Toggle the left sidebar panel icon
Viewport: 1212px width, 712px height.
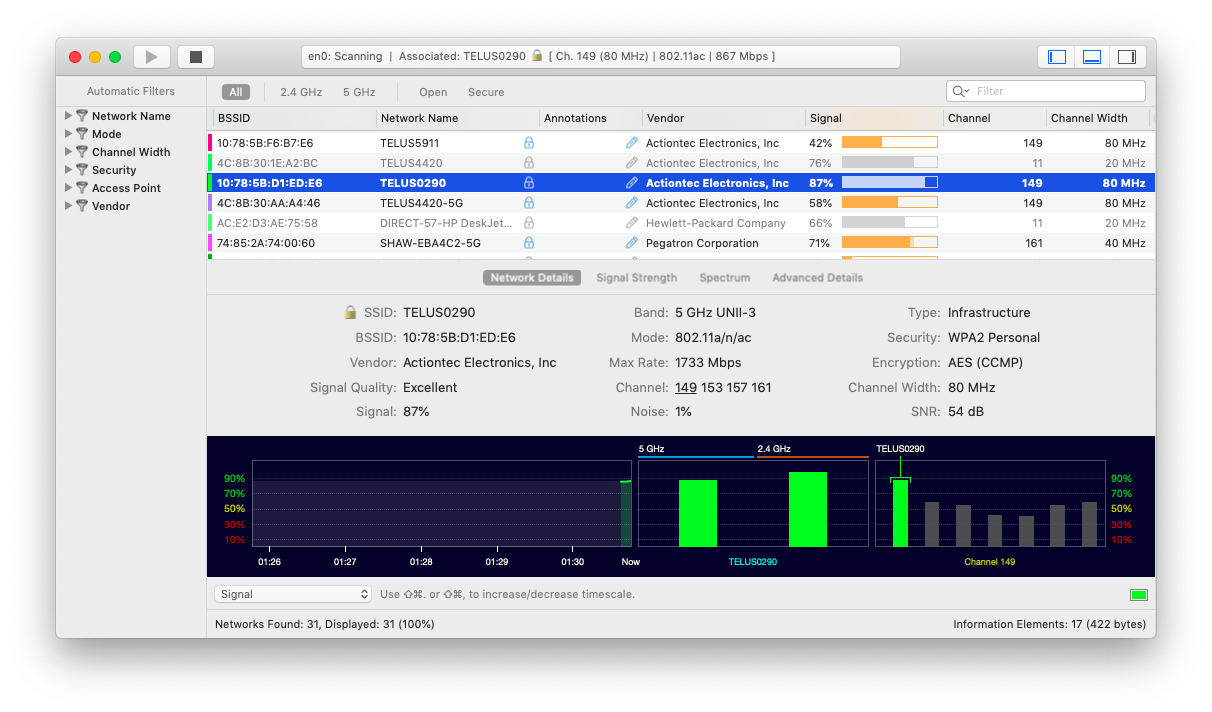click(x=1057, y=57)
